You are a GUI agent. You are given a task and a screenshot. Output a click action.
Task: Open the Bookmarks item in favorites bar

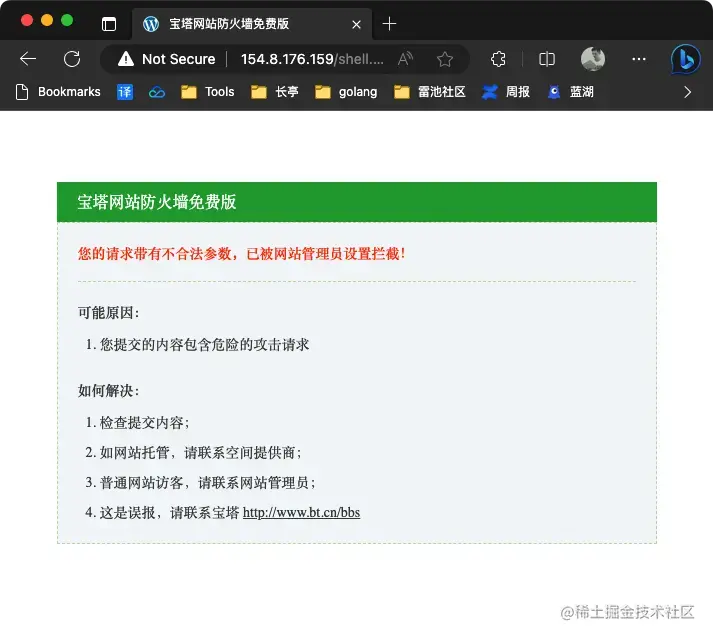tap(58, 92)
